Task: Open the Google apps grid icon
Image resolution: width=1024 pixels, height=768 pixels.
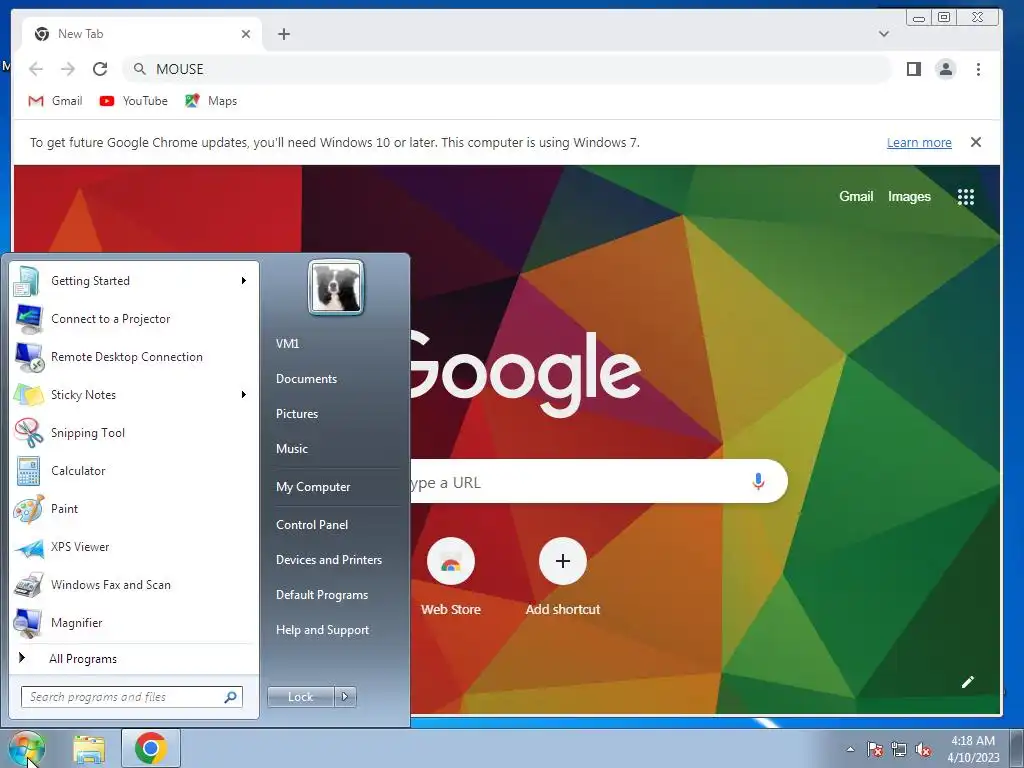Action: click(x=966, y=197)
